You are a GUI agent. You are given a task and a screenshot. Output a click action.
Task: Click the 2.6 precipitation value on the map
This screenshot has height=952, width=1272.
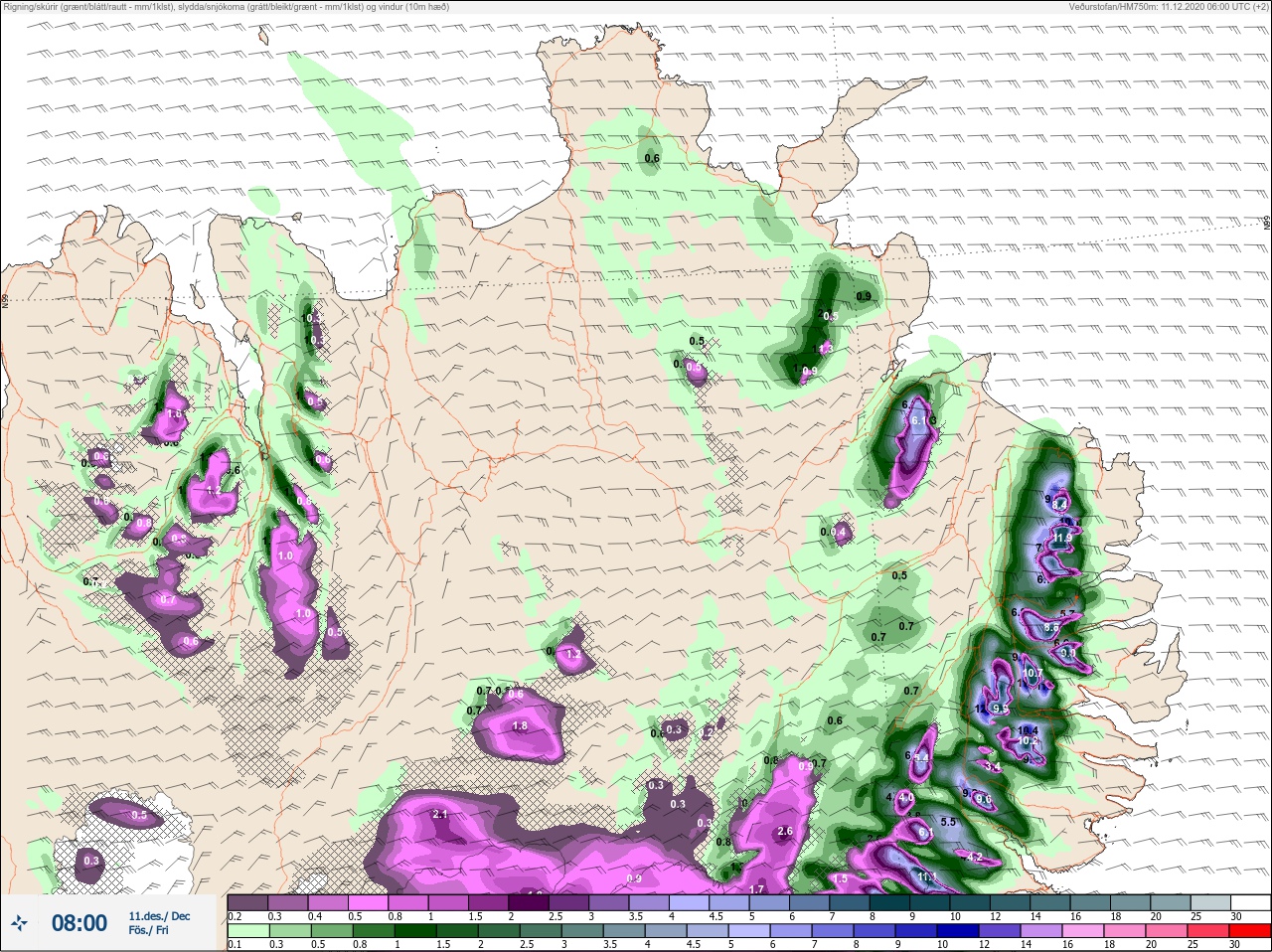pos(785,832)
